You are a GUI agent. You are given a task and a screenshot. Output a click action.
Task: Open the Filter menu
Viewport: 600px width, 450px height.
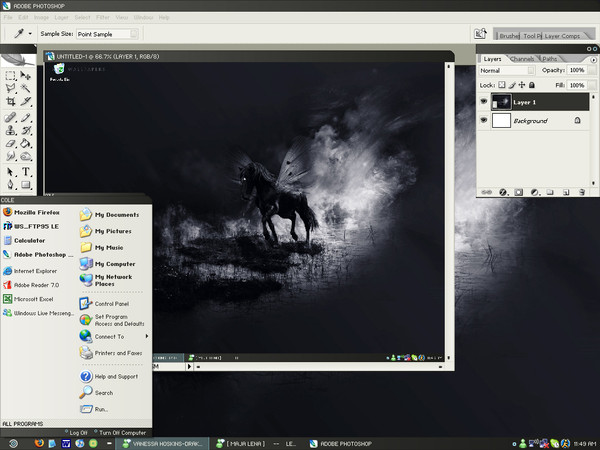tap(103, 17)
